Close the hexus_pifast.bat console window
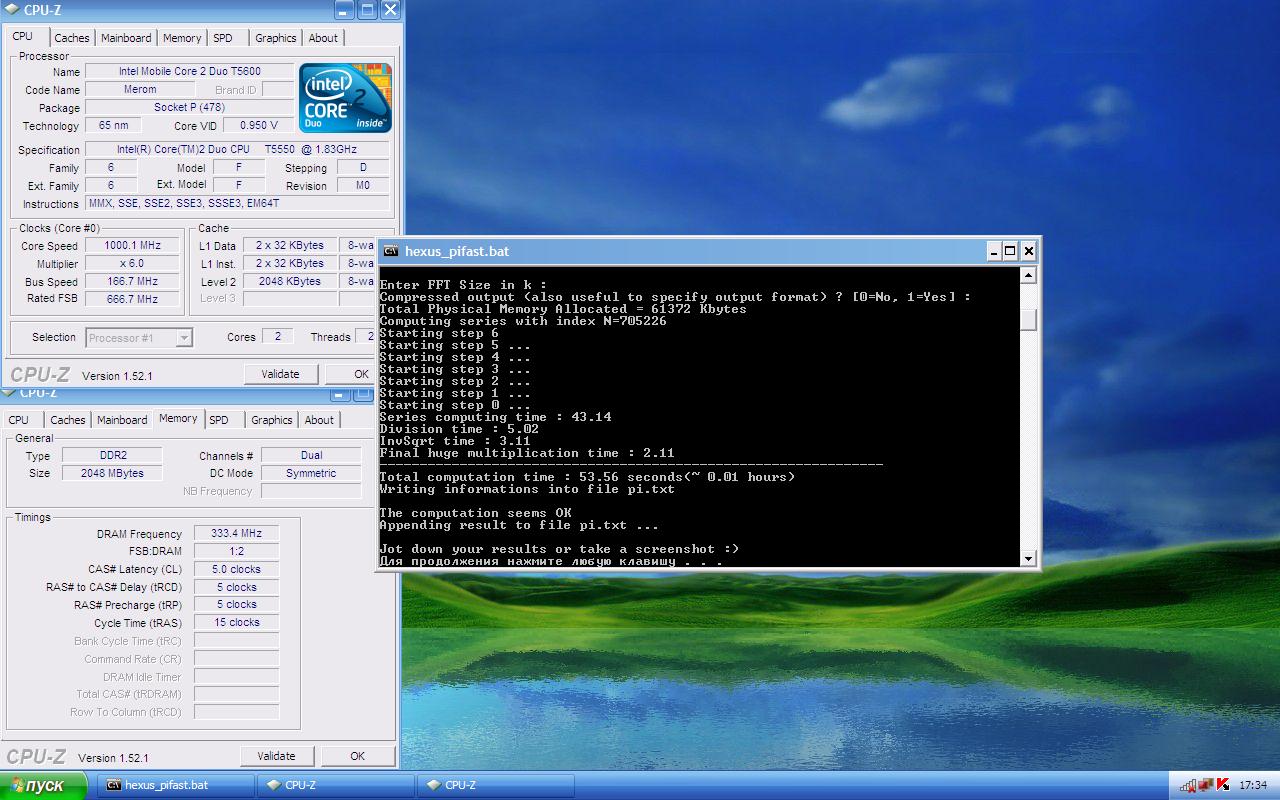 tap(1028, 251)
